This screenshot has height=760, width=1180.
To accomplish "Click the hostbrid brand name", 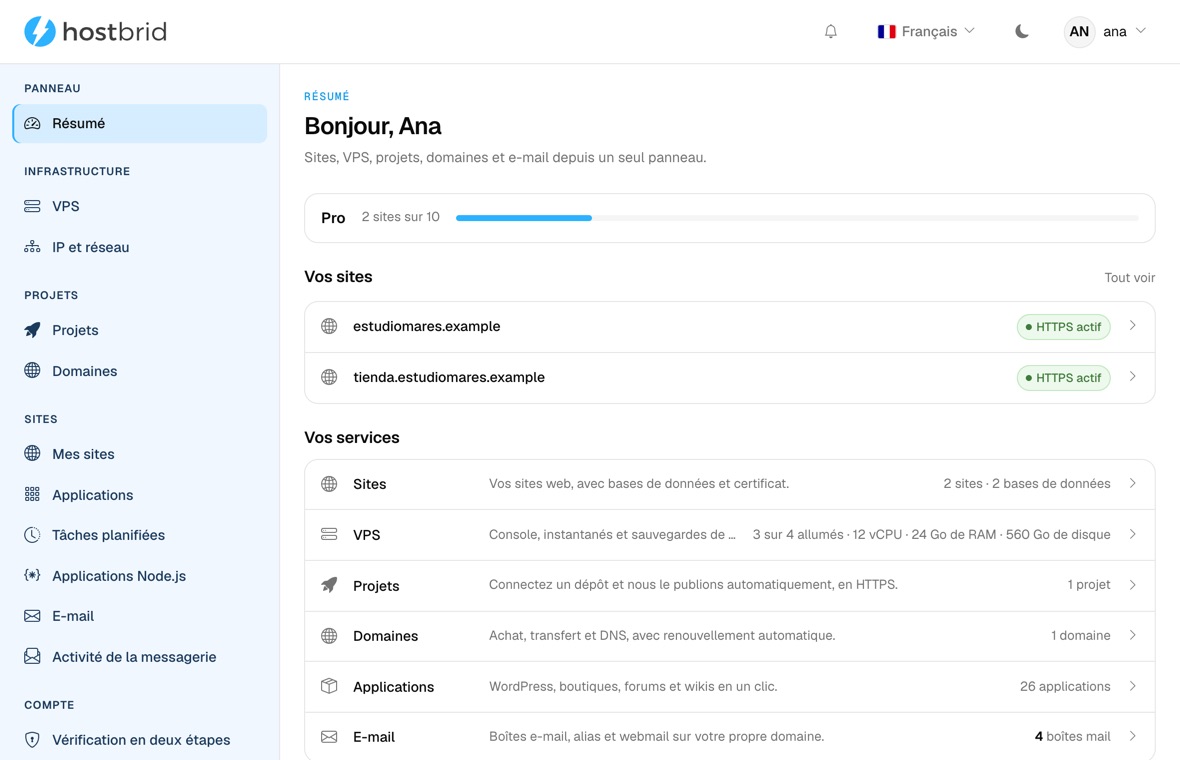I will (x=114, y=32).
